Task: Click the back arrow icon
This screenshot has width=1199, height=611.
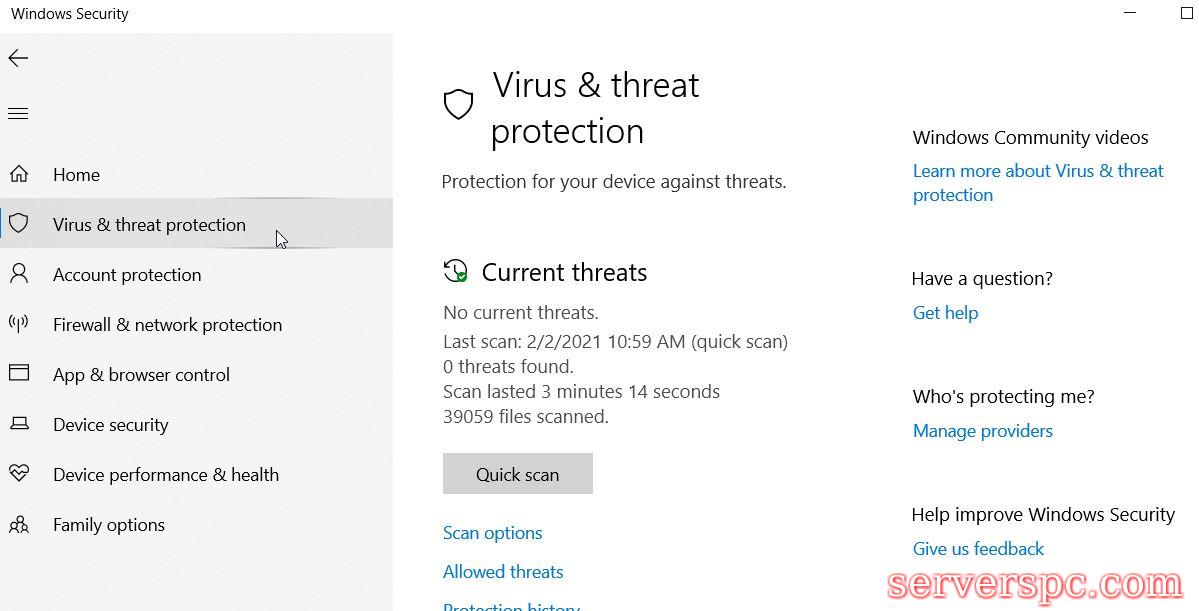Action: [x=18, y=58]
